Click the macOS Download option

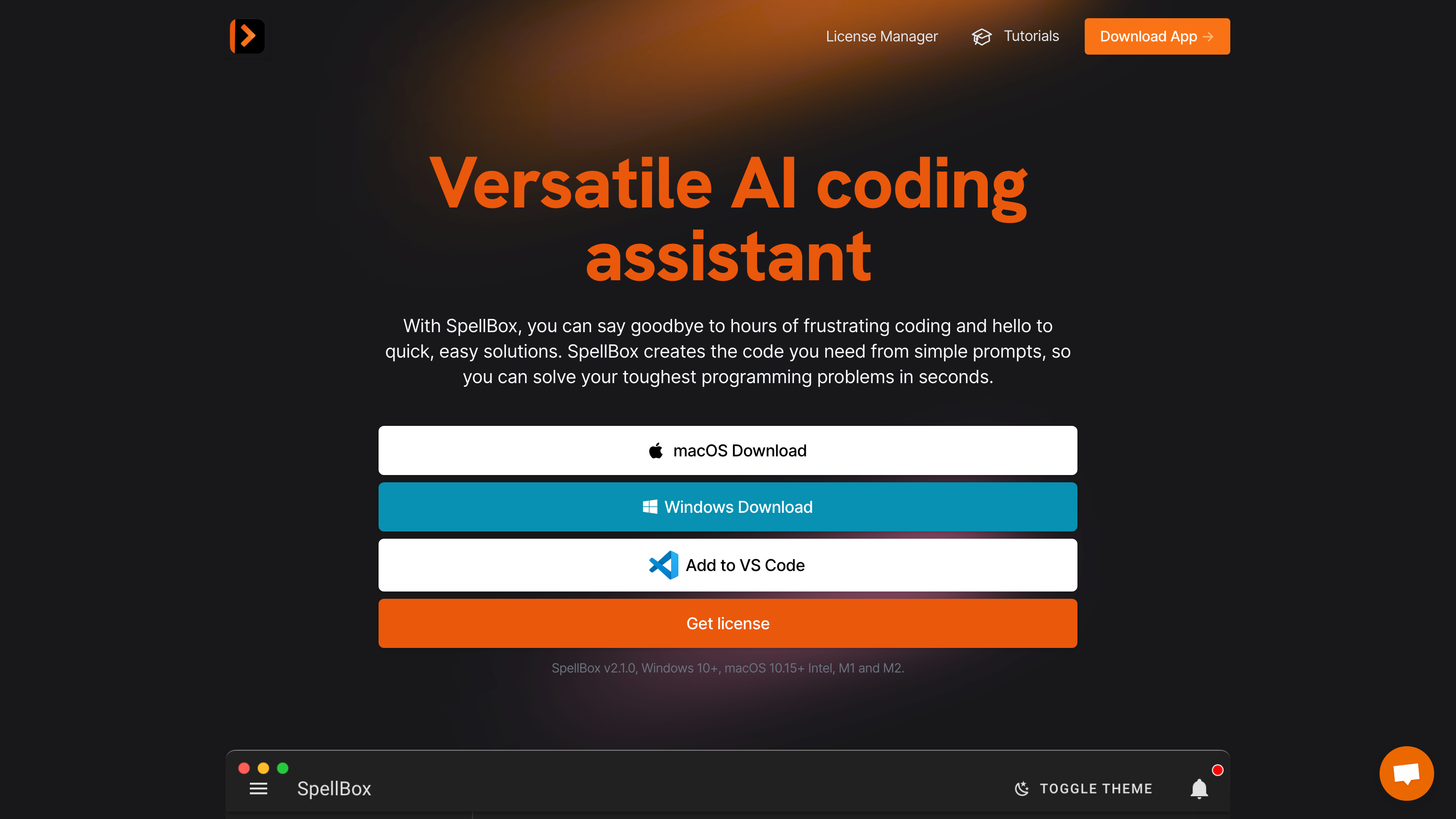point(728,450)
